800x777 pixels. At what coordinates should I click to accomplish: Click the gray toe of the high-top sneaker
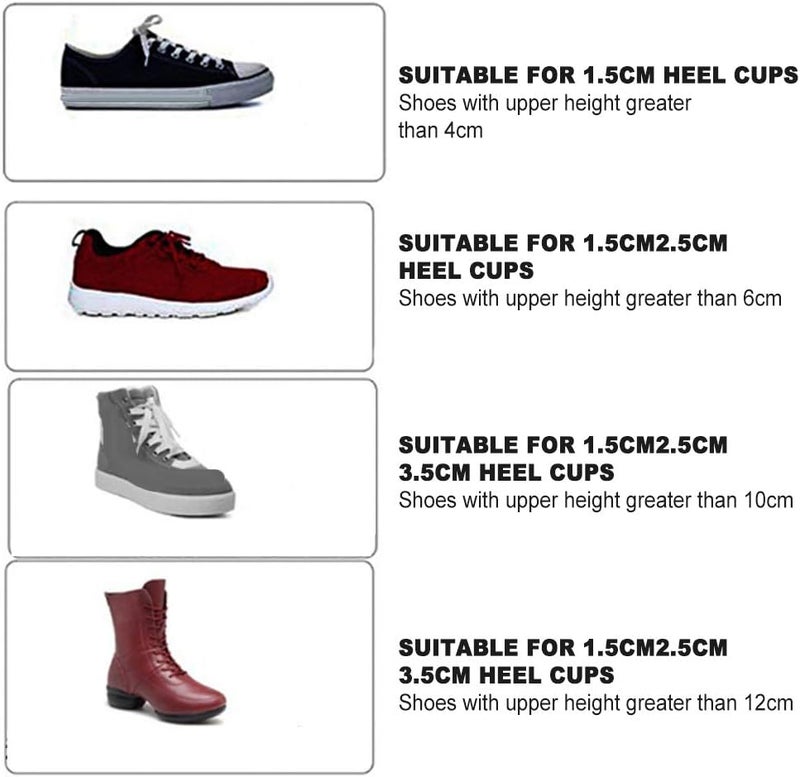[x=209, y=482]
